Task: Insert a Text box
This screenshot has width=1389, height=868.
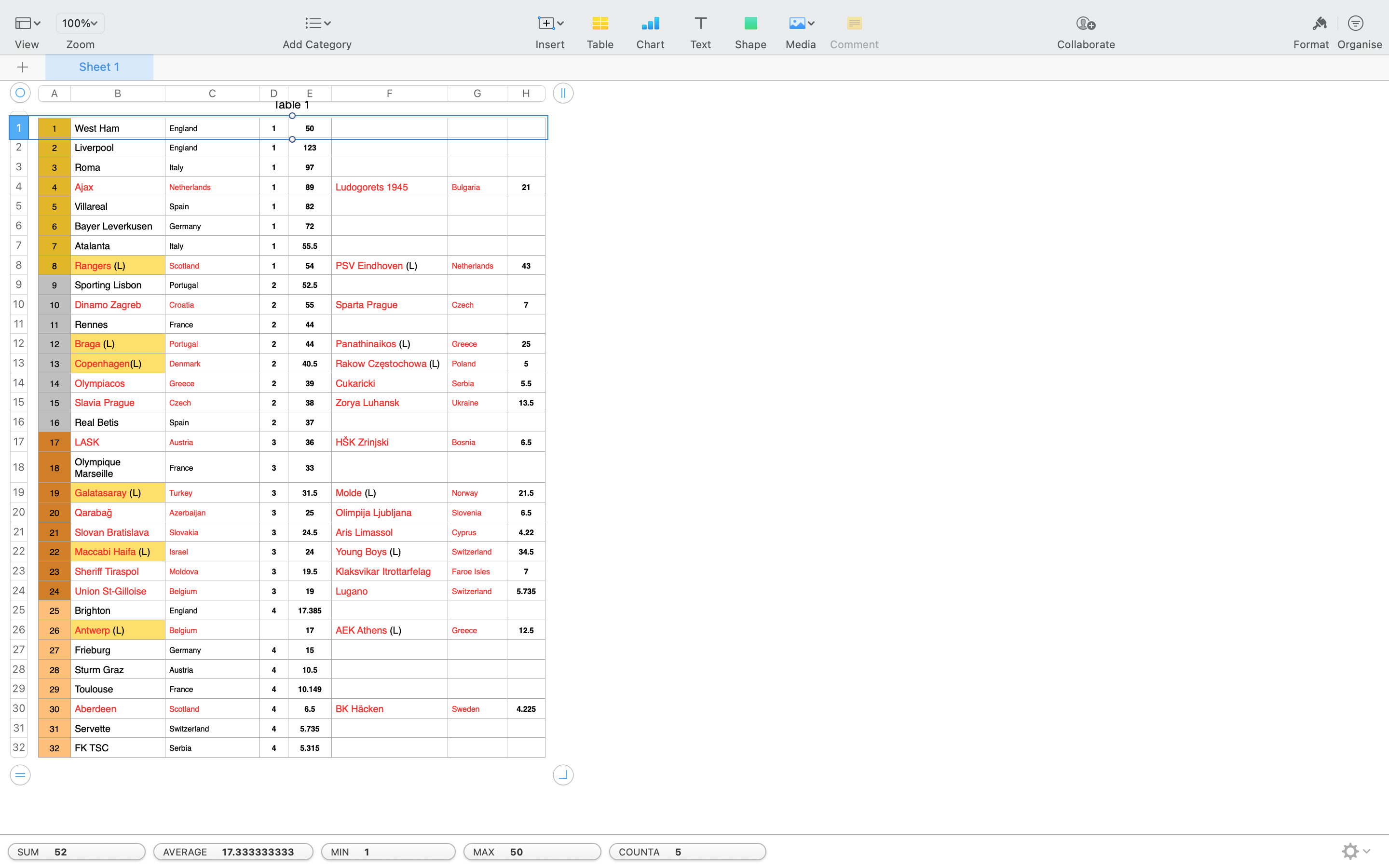Action: pyautogui.click(x=700, y=23)
